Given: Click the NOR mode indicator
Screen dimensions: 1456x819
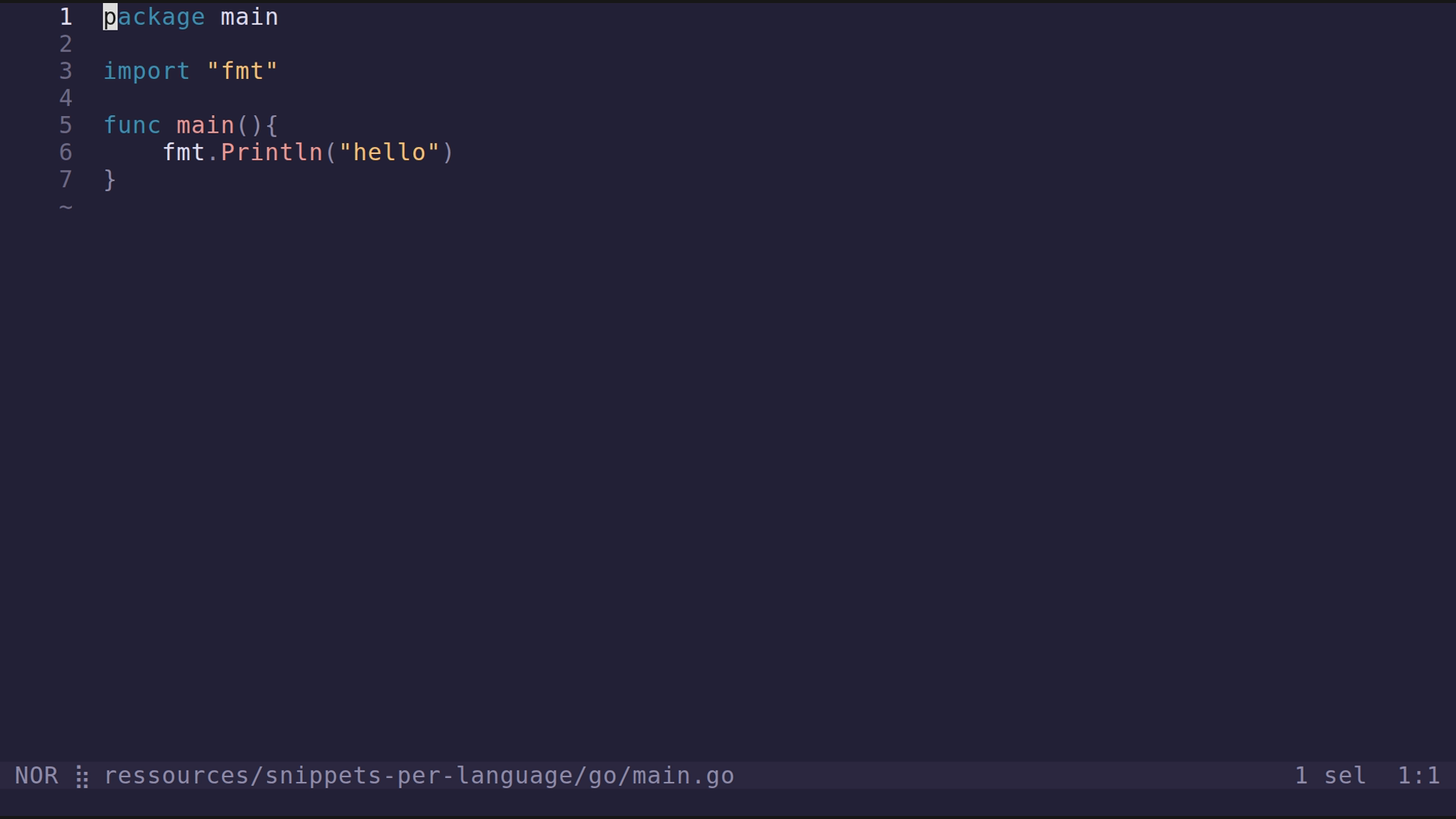Looking at the screenshot, I should (36, 776).
